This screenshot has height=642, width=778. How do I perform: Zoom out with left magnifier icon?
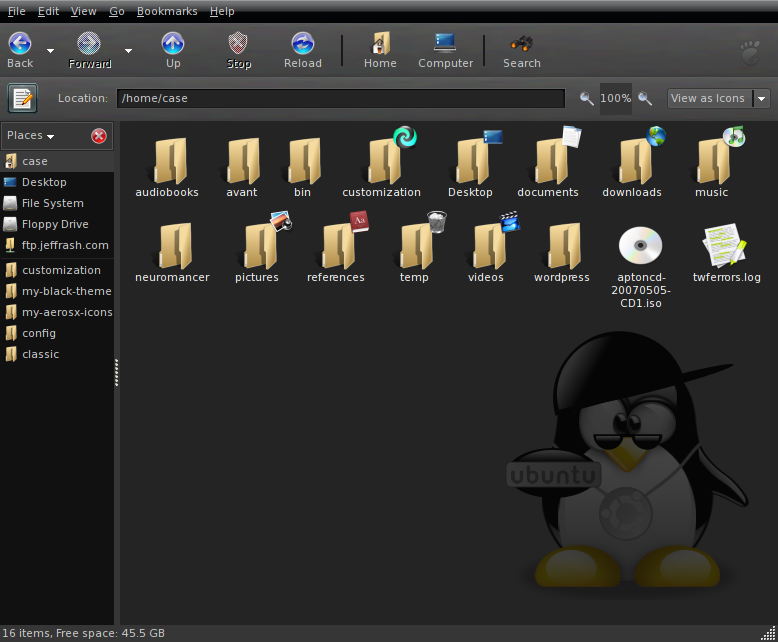(x=586, y=98)
